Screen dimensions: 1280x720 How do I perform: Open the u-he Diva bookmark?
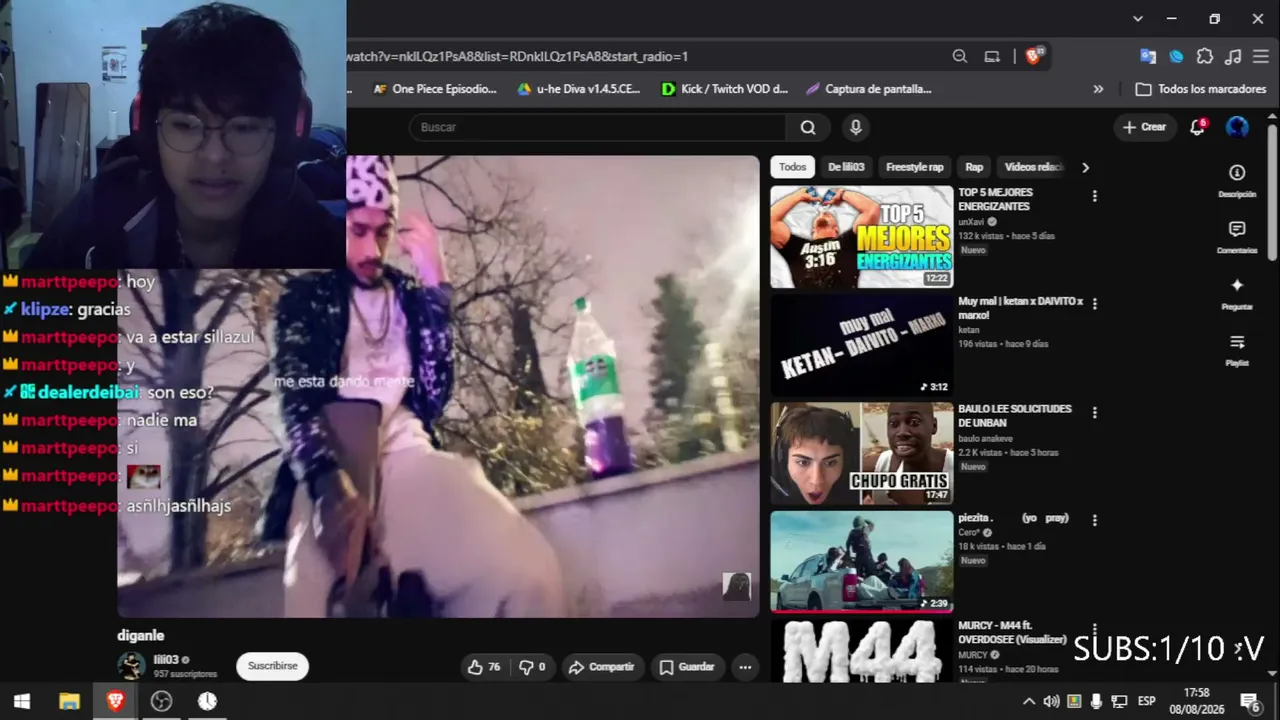coord(578,89)
